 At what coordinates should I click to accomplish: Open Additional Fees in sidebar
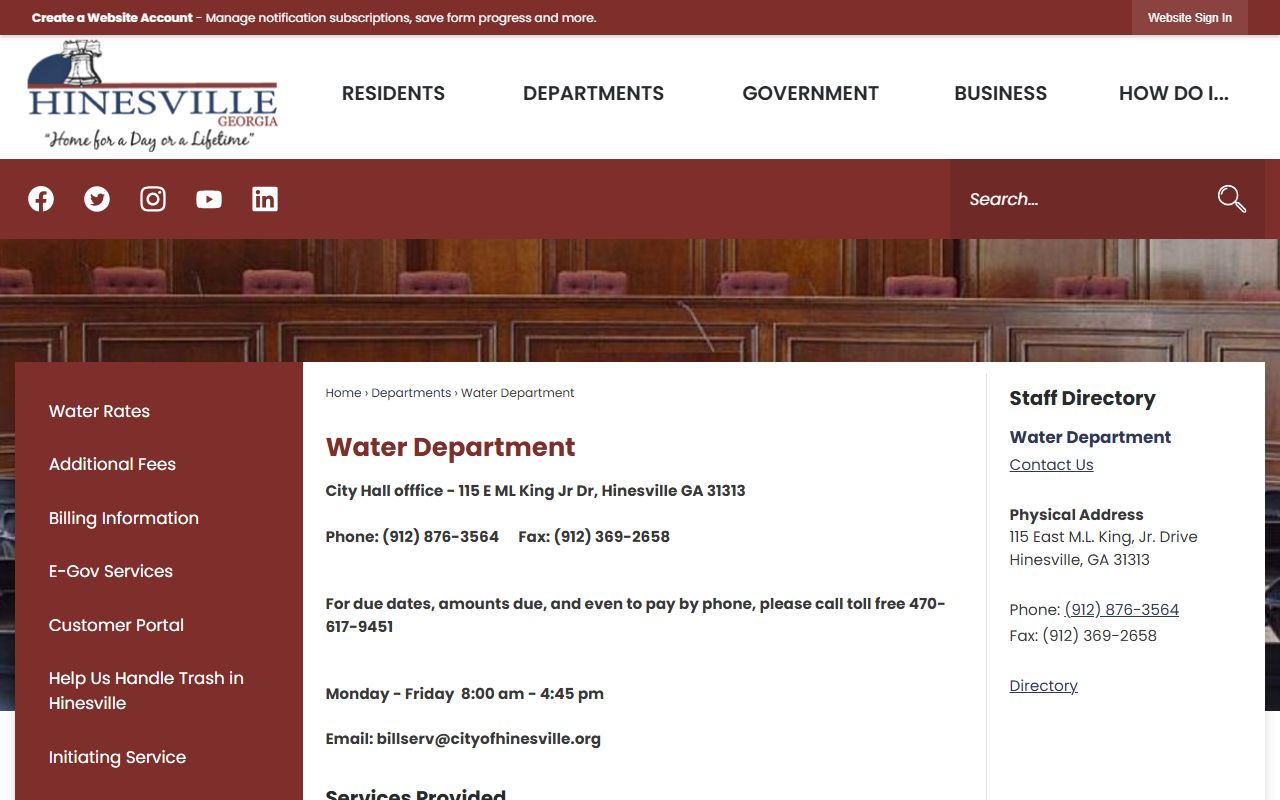click(x=112, y=464)
